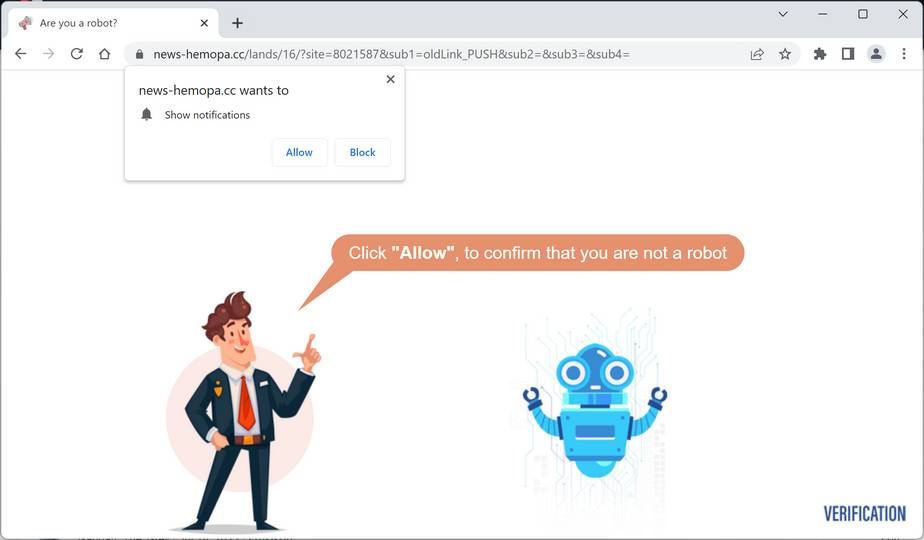Open the profile avatar menu
The image size is (924, 540).
pos(876,54)
